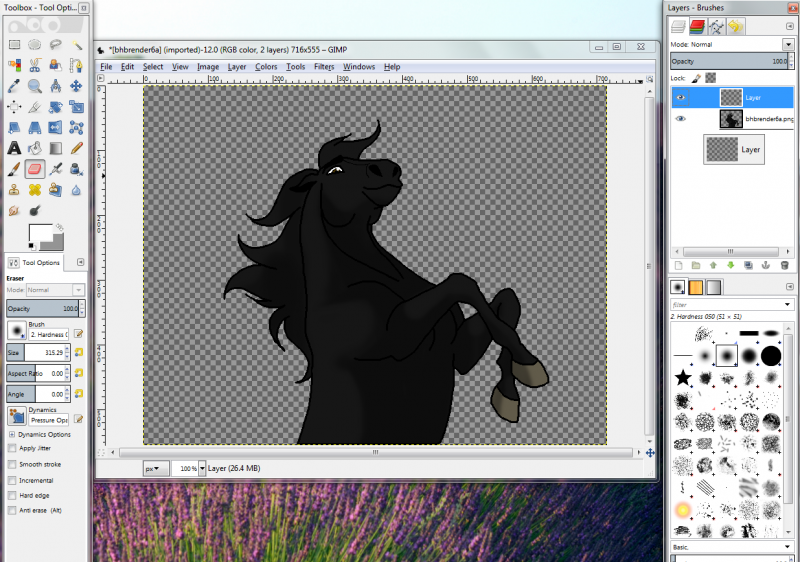Switch to the Channels tab

[x=697, y=27]
